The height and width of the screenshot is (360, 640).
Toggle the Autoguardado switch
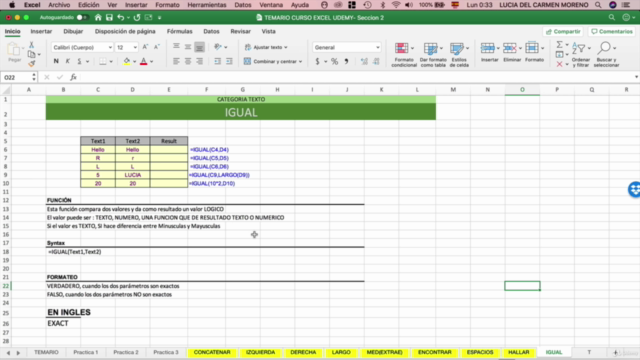click(x=82, y=18)
